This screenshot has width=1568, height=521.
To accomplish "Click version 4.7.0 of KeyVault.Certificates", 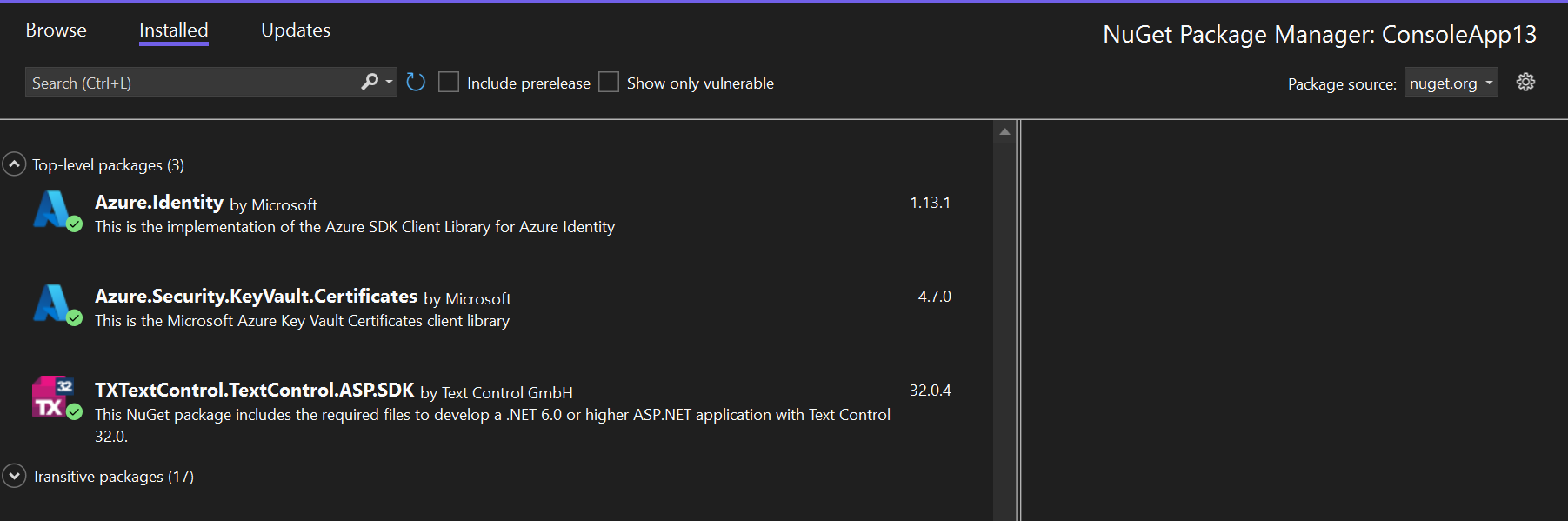I will (934, 297).
